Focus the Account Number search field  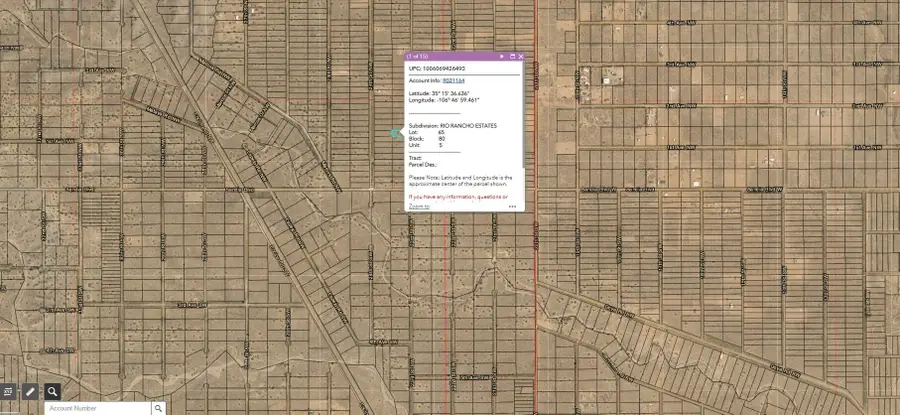tap(98, 408)
